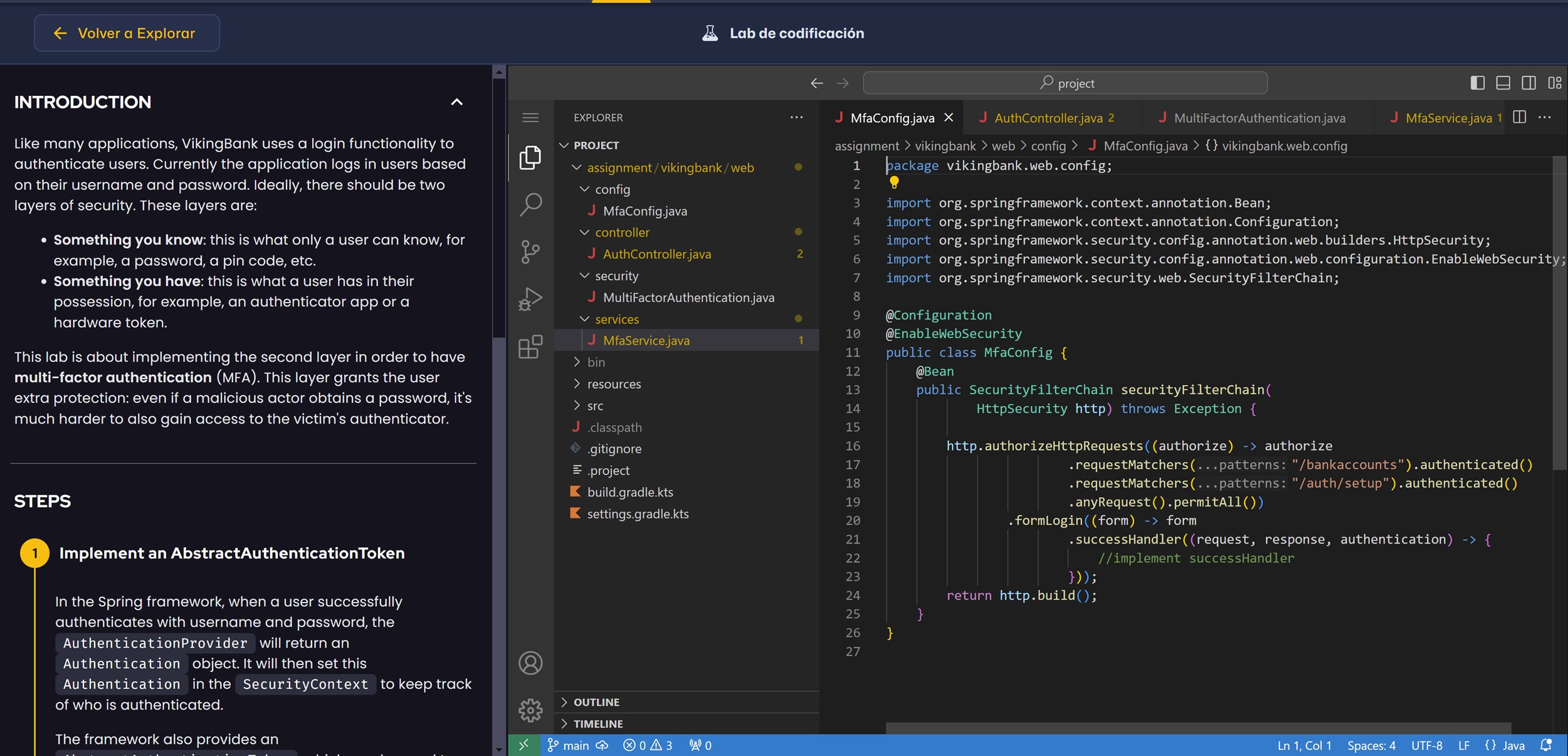Open MfaService.java in explorer tree
The image size is (1568, 756).
point(687,340)
